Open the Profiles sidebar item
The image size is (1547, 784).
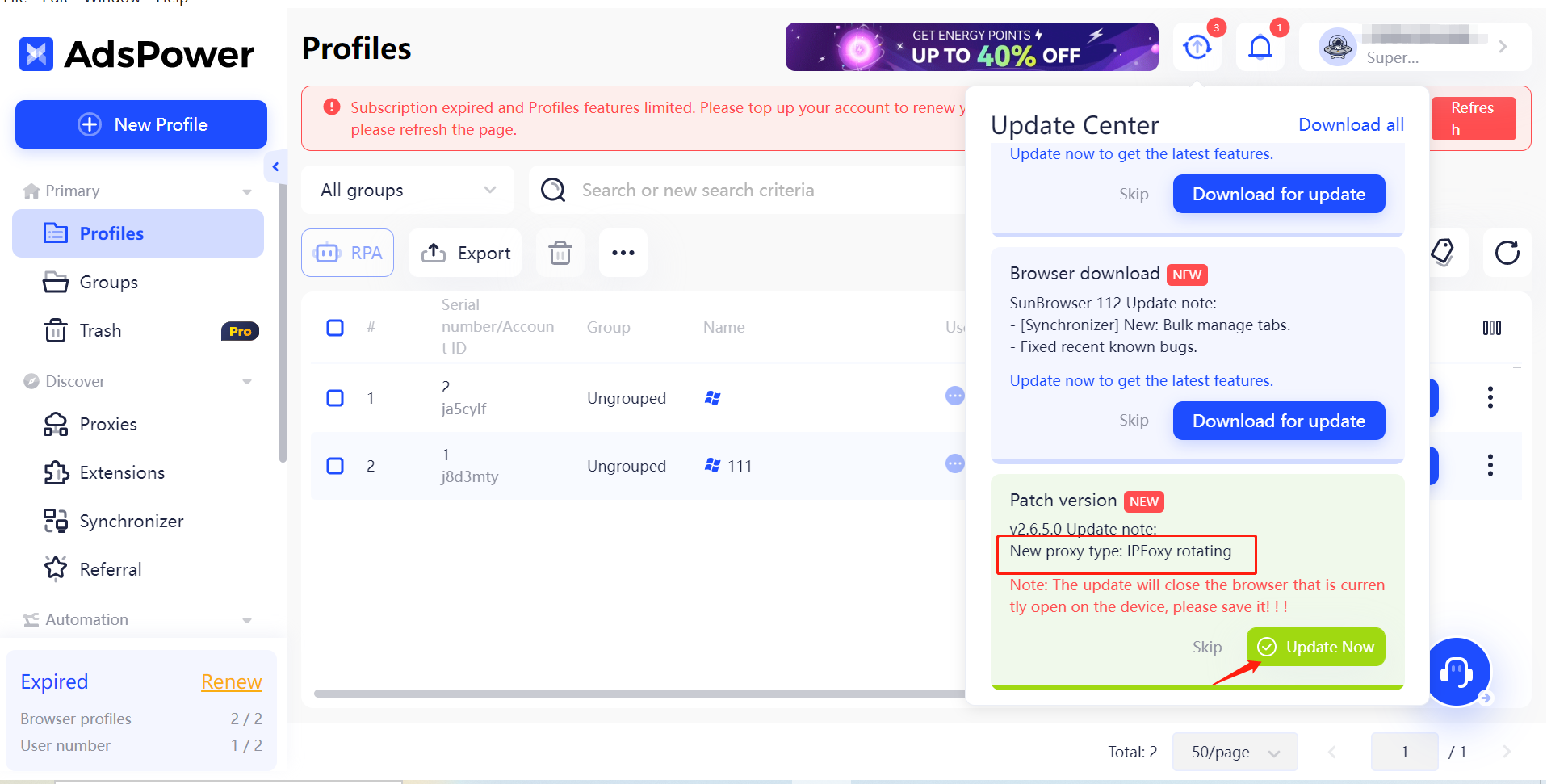click(138, 233)
